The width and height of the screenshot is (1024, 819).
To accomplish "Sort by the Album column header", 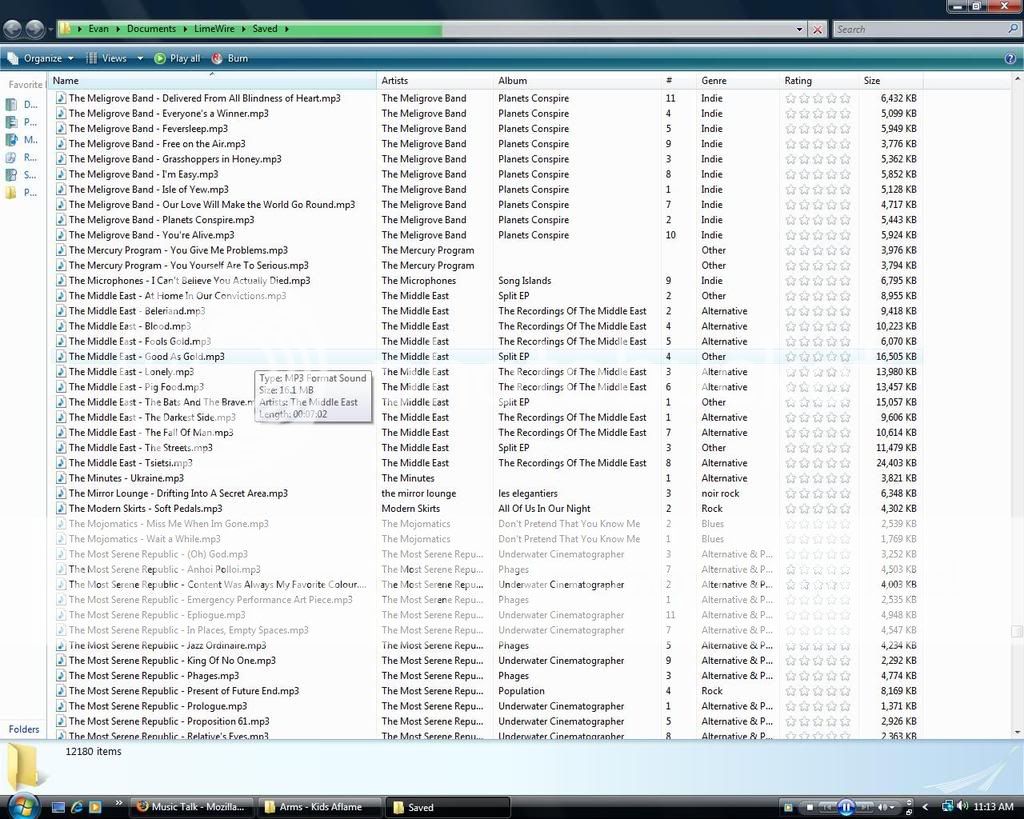I will [x=577, y=80].
